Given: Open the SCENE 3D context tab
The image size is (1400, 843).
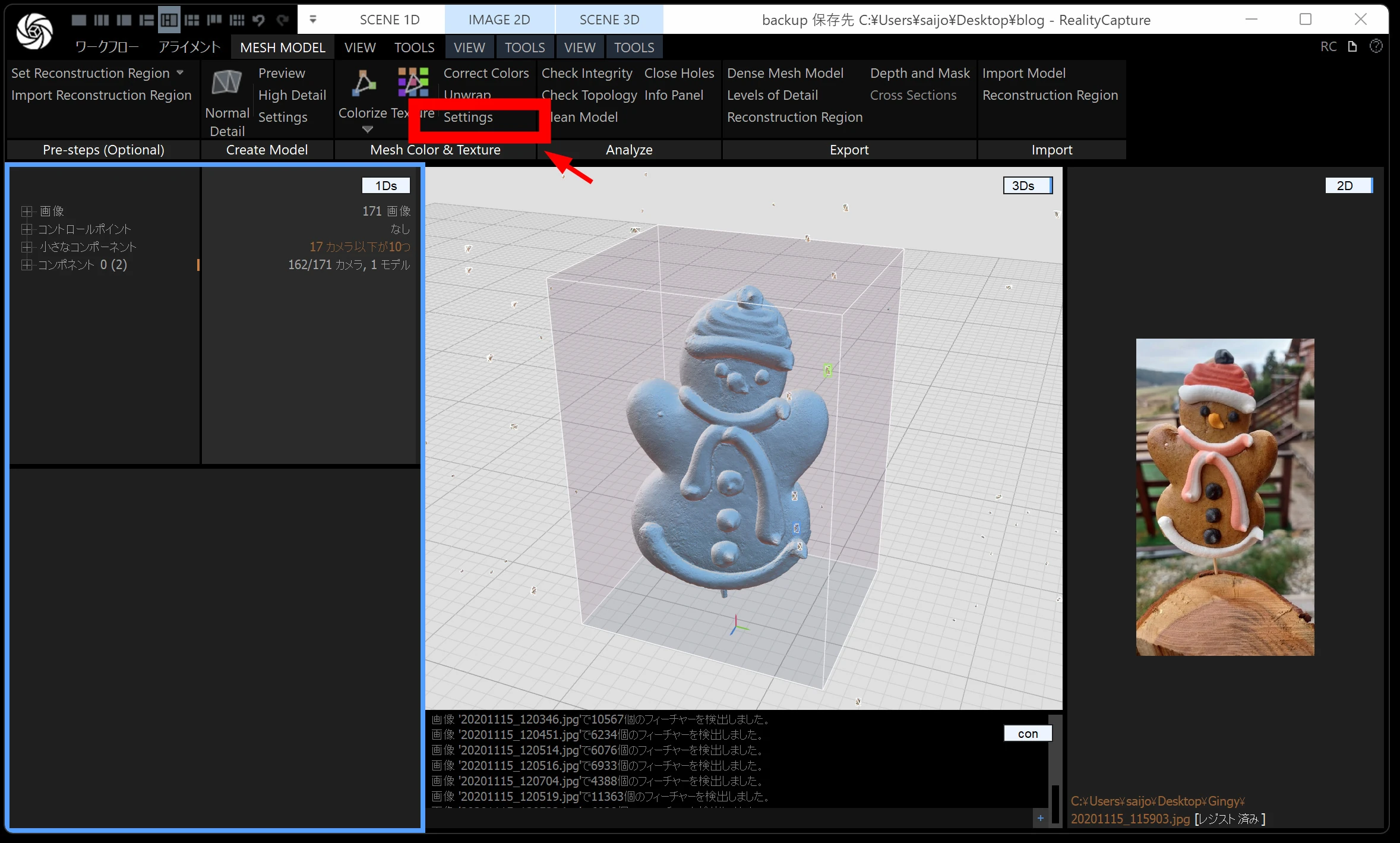Looking at the screenshot, I should 609,20.
